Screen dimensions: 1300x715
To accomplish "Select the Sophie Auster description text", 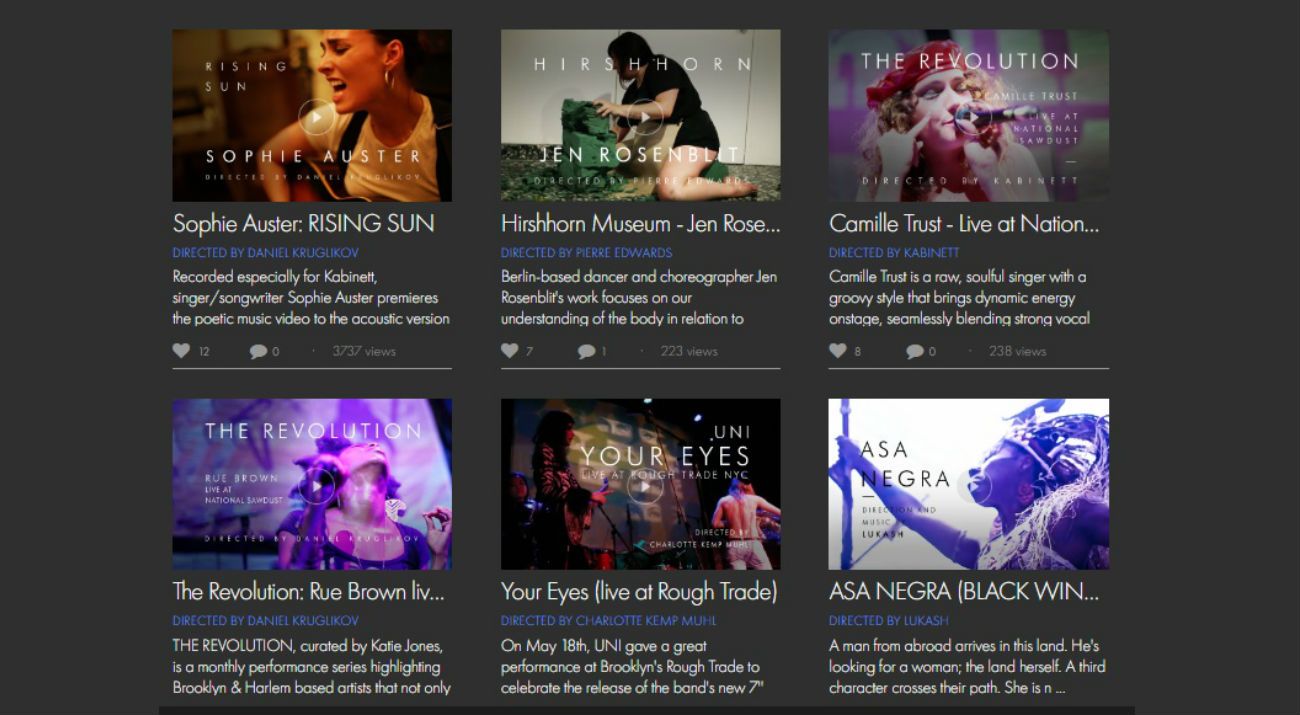I will [311, 297].
